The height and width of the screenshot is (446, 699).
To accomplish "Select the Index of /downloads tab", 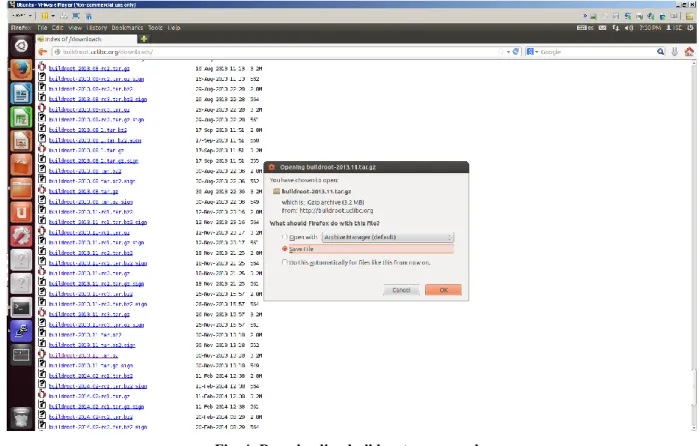I will pos(87,39).
